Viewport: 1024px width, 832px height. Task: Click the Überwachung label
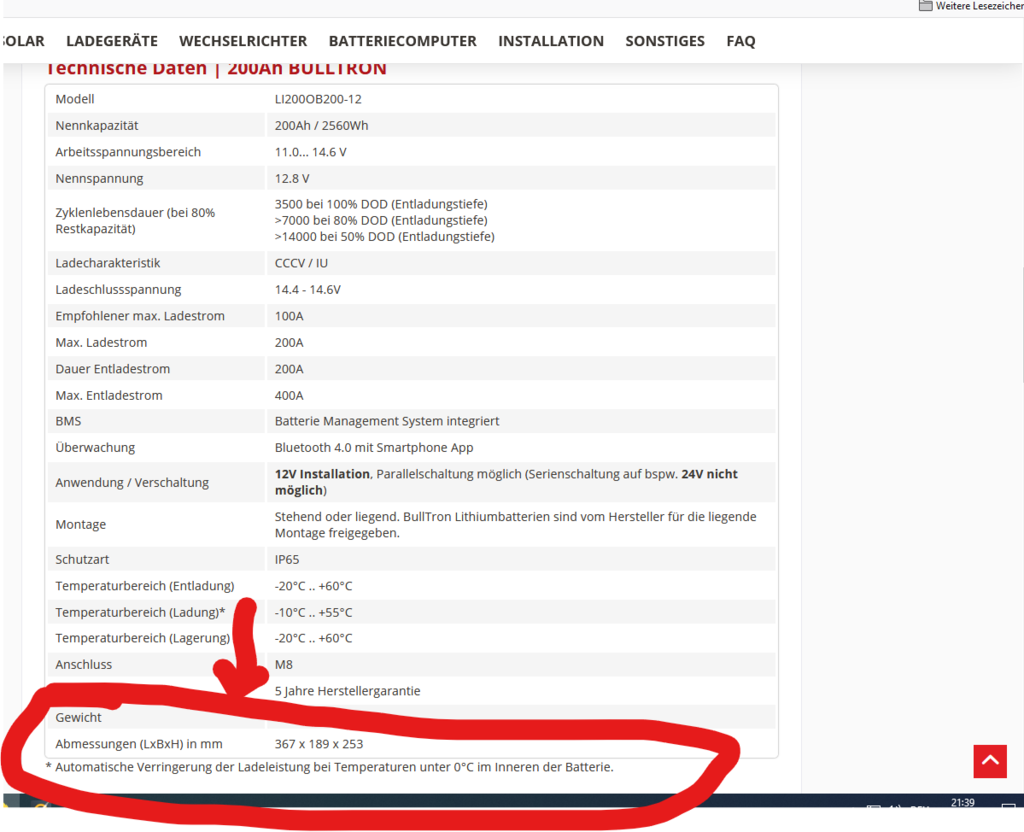point(95,447)
